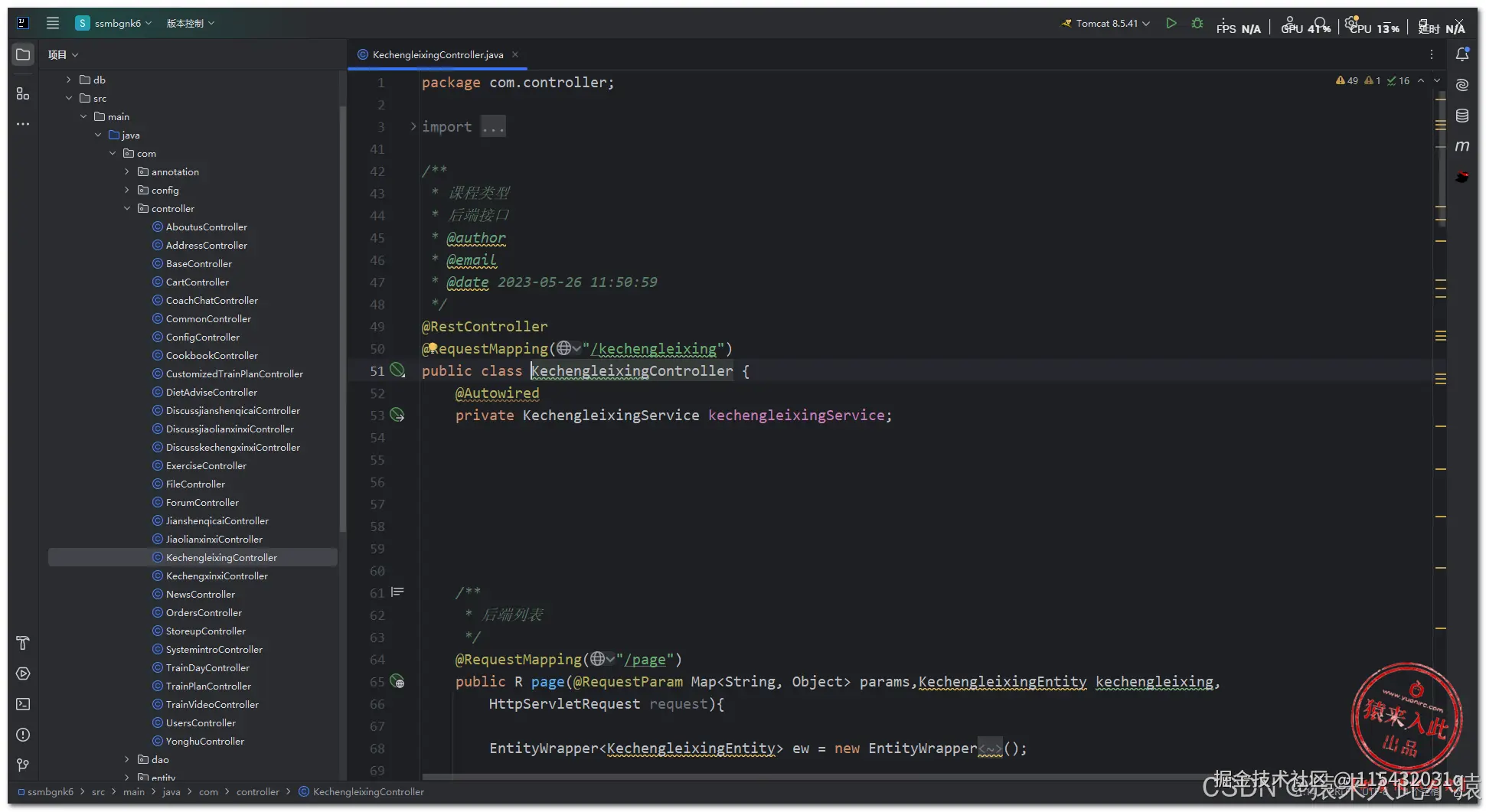Click controller in the breadcrumb bar

tap(258, 791)
